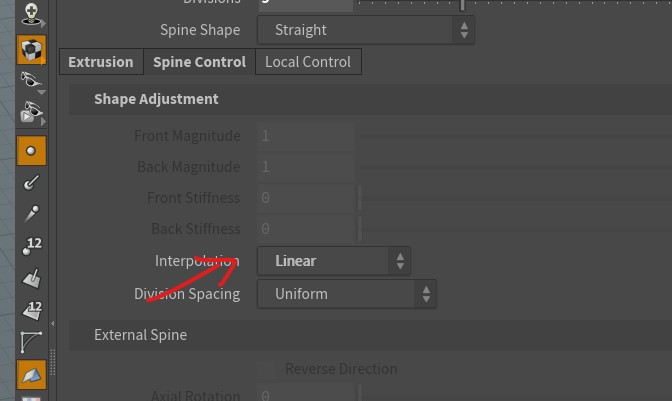Image resolution: width=672 pixels, height=401 pixels.
Task: Enable the display point trails icon
Action: click(x=31, y=213)
